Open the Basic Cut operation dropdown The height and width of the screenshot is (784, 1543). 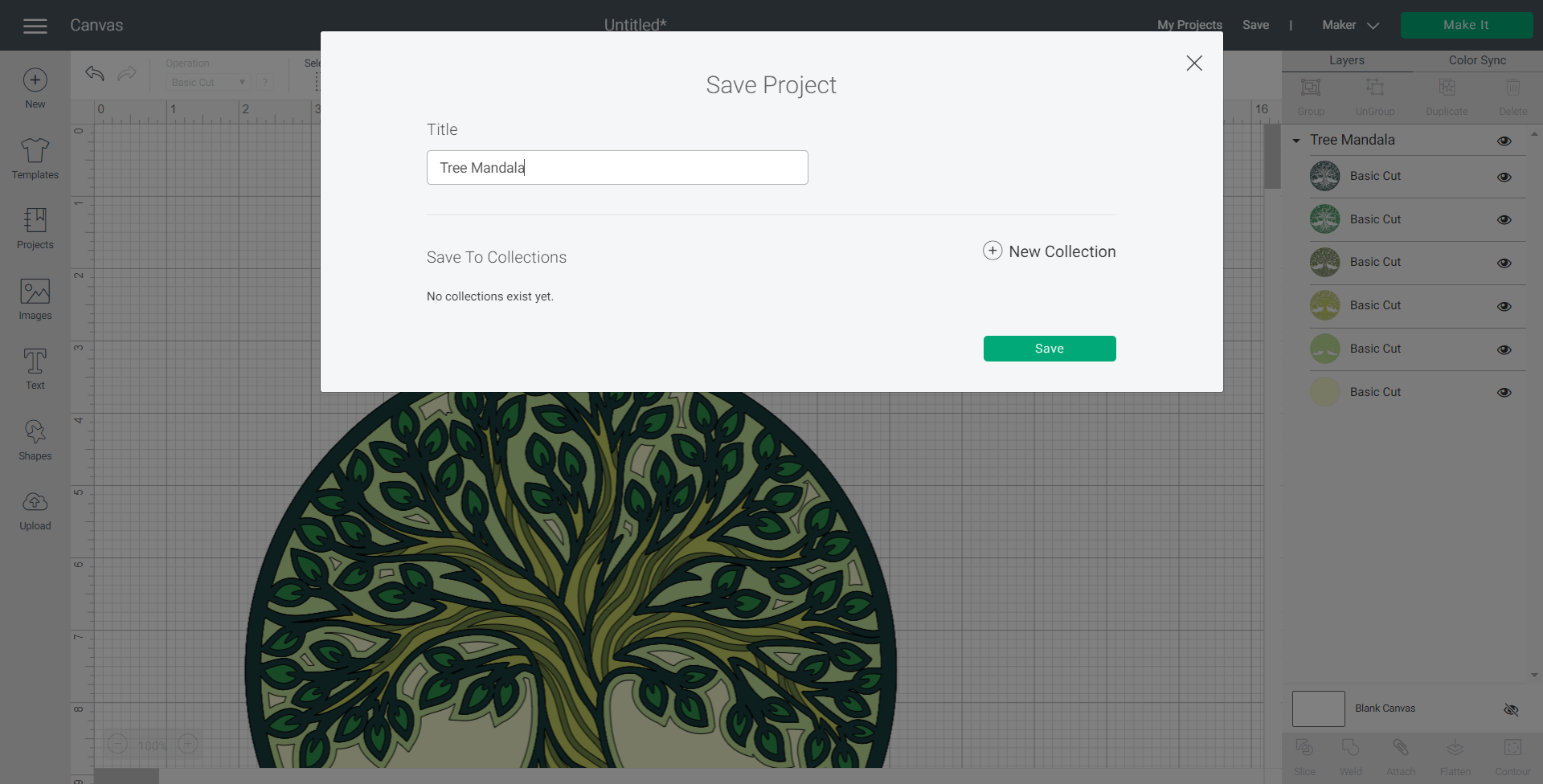207,82
